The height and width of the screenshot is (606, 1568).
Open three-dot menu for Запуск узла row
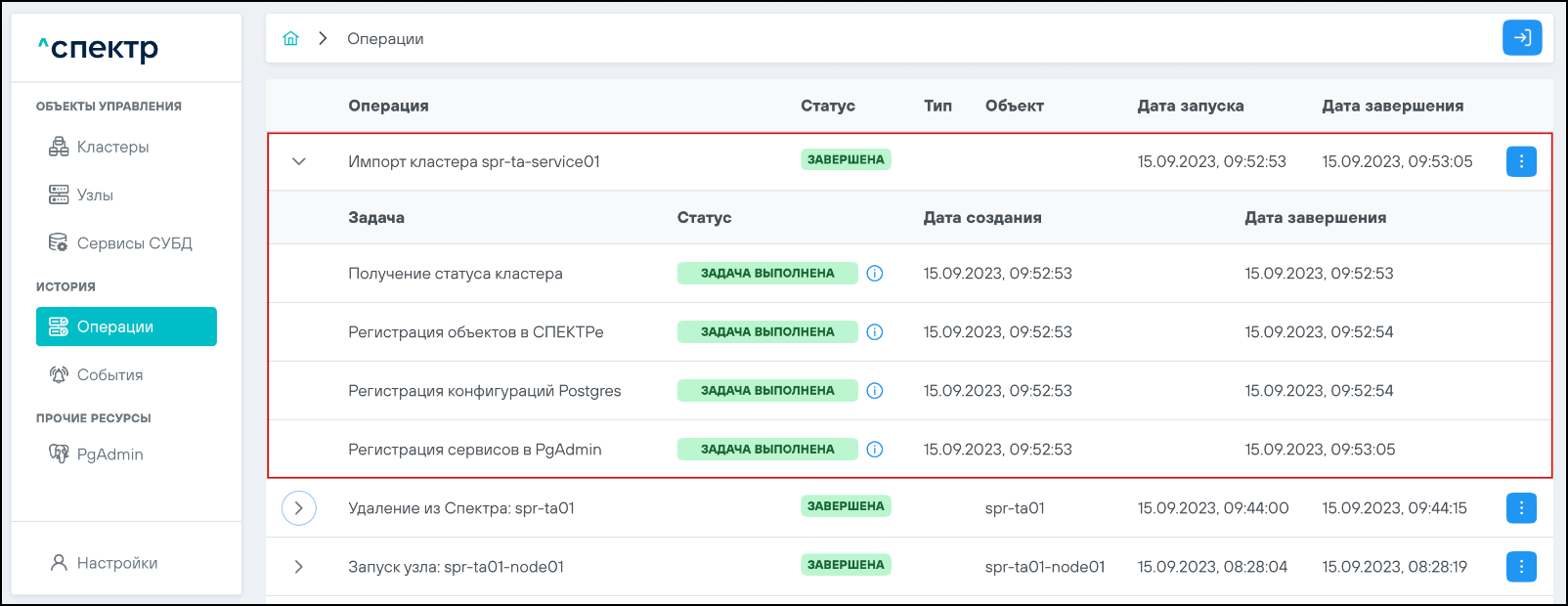tap(1520, 567)
